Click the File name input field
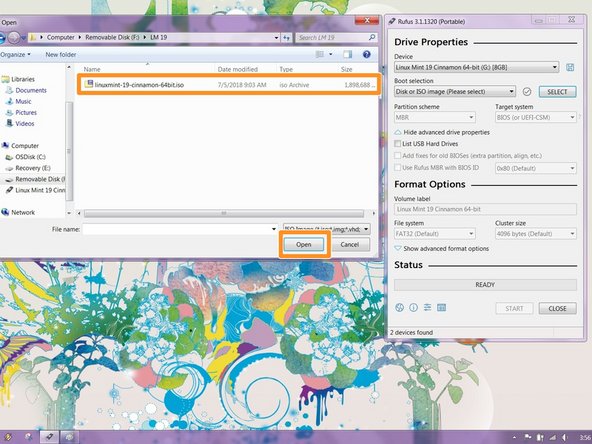 click(x=176, y=229)
